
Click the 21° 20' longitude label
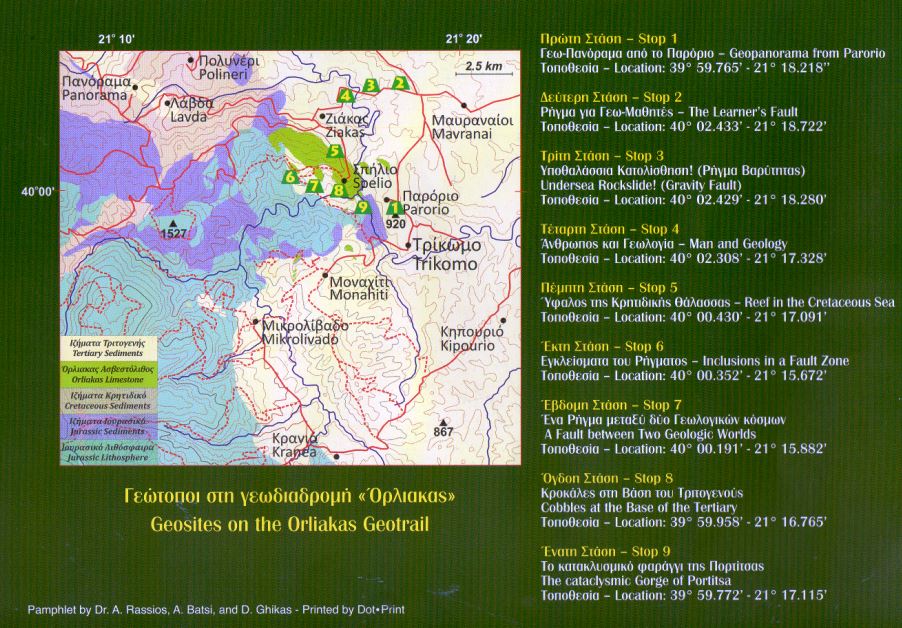tap(464, 39)
